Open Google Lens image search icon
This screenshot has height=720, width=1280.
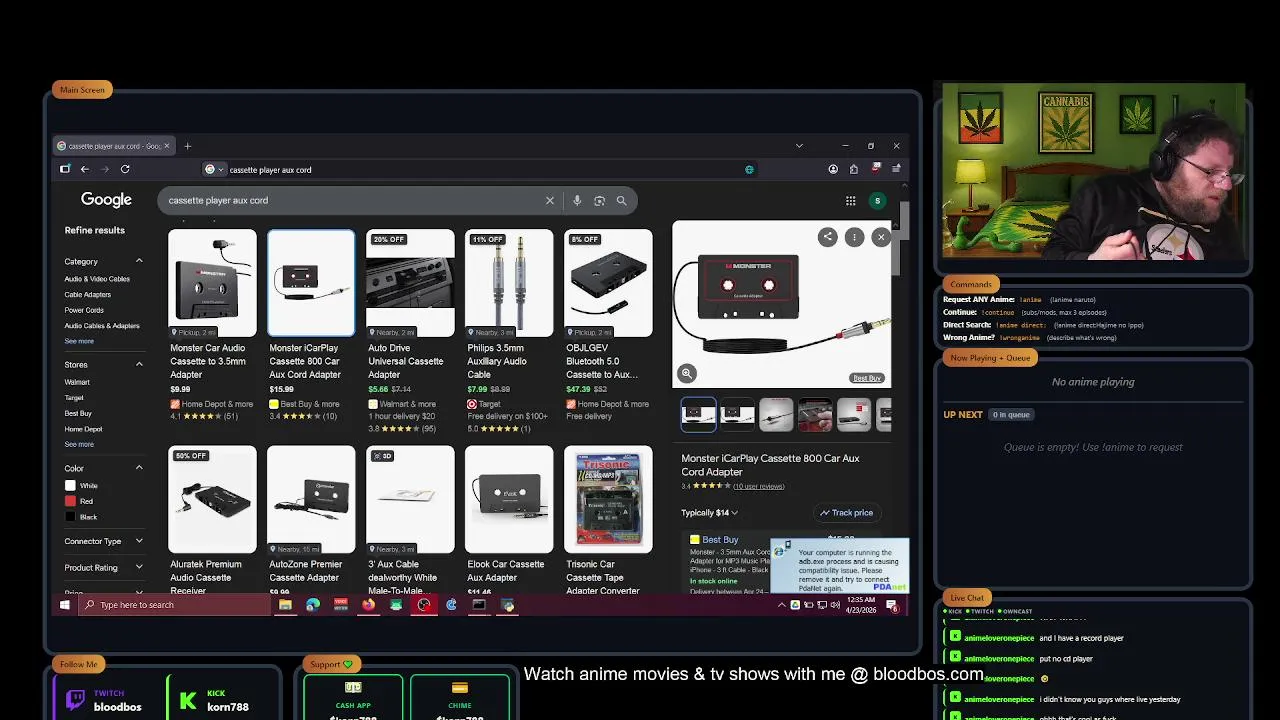[x=599, y=200]
